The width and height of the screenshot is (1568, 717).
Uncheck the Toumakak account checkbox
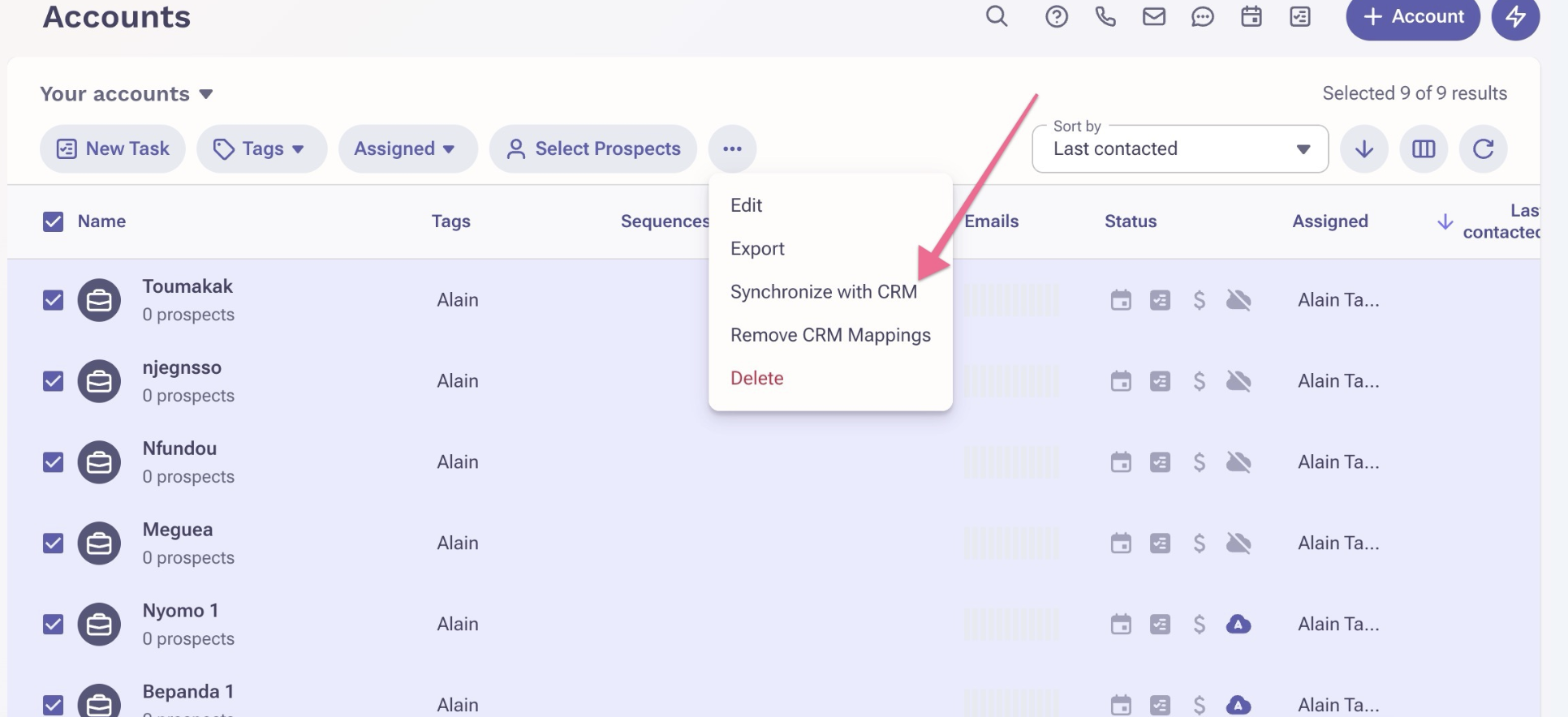point(53,300)
